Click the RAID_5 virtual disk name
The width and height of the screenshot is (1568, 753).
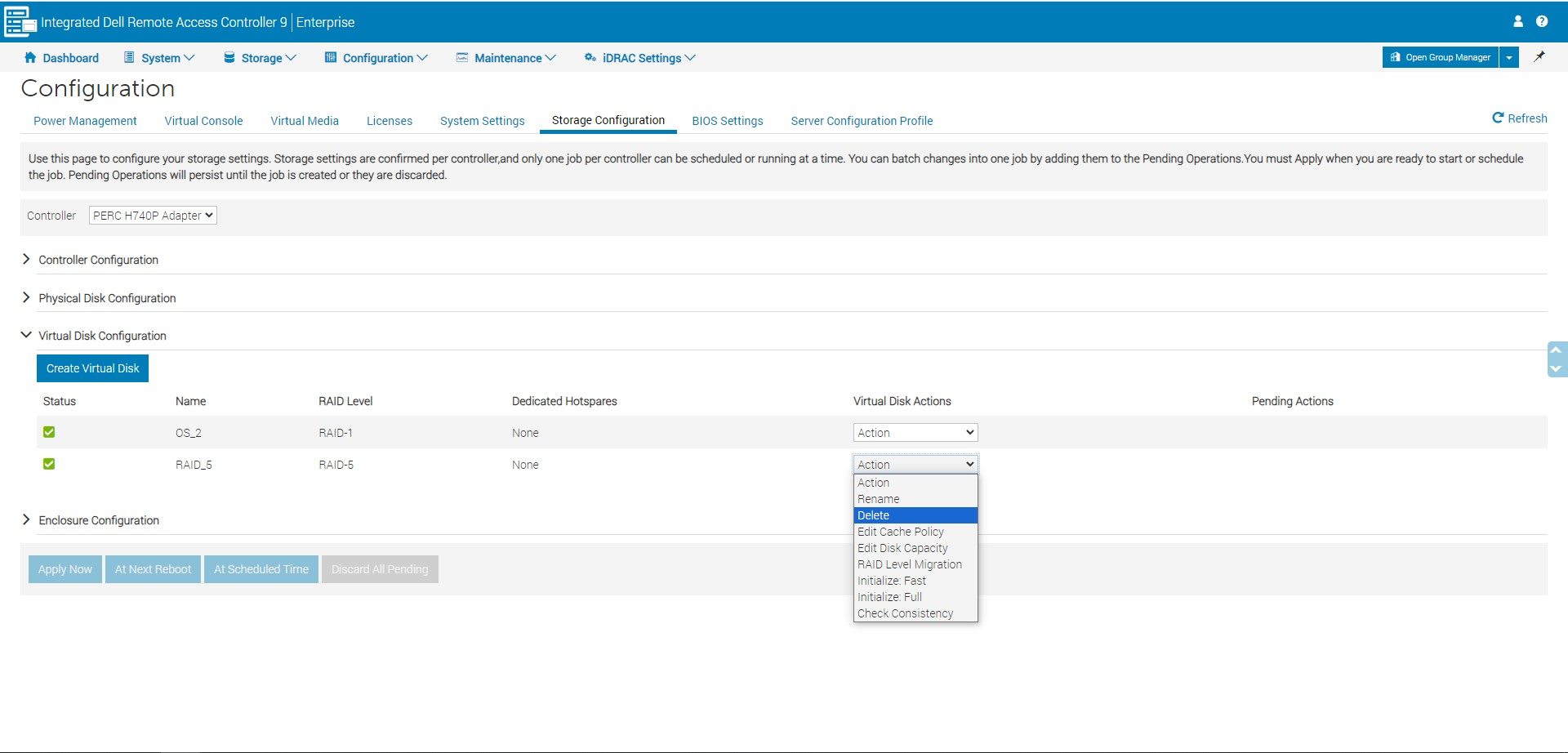click(x=194, y=465)
